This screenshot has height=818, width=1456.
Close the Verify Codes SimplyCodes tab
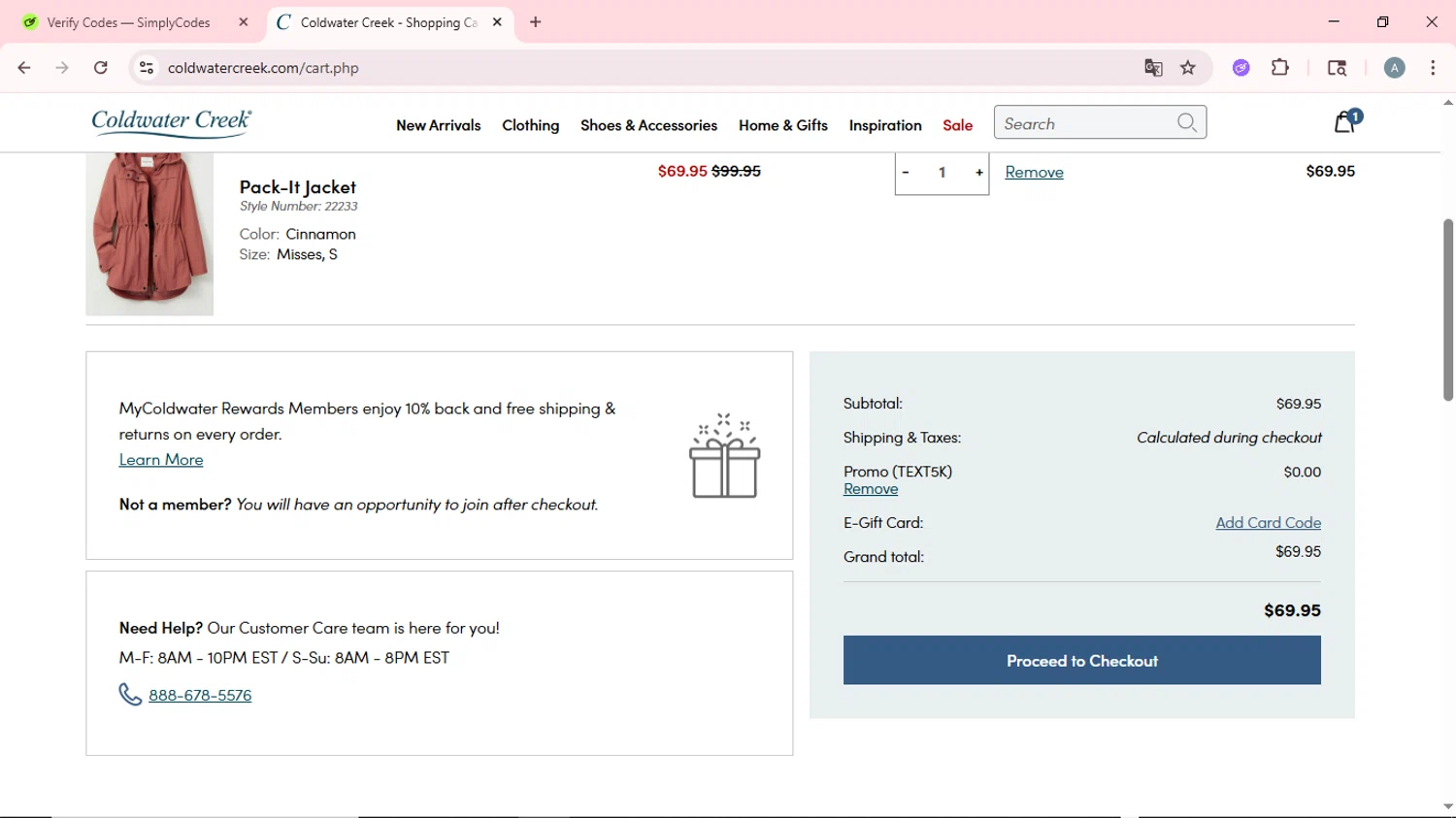pyautogui.click(x=244, y=22)
